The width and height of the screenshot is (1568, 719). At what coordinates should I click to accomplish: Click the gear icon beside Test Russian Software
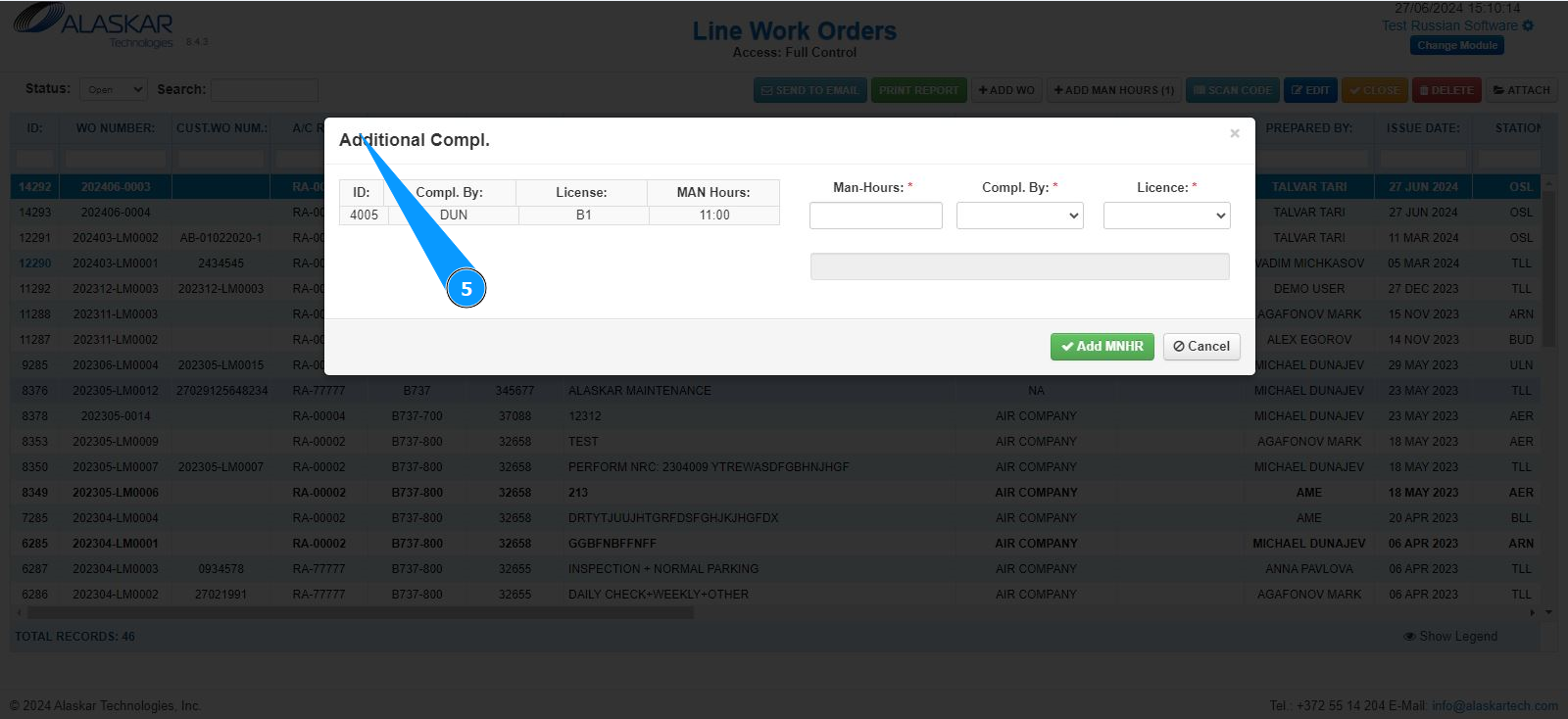point(1528,25)
